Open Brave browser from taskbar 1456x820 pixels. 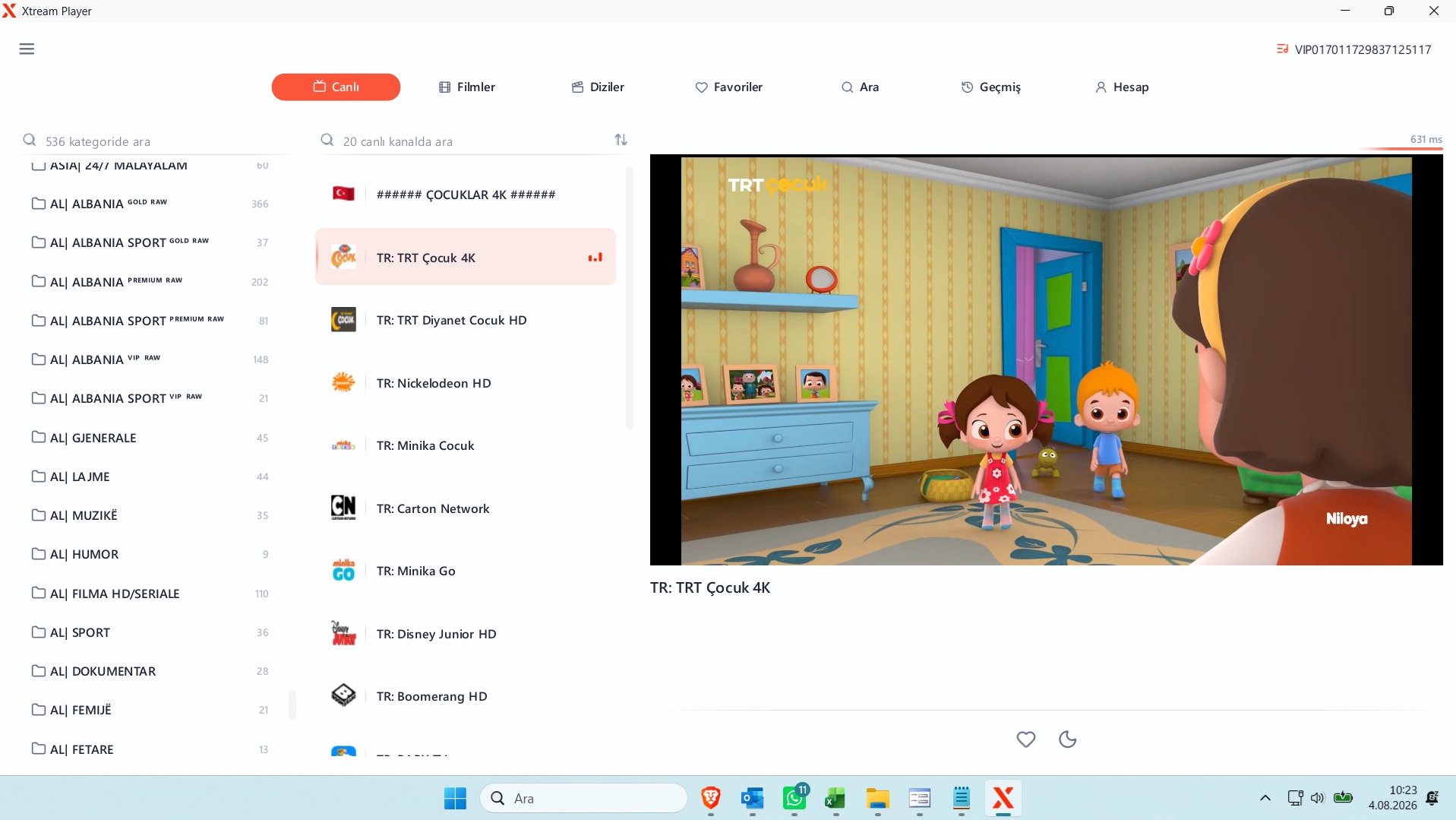point(711,799)
